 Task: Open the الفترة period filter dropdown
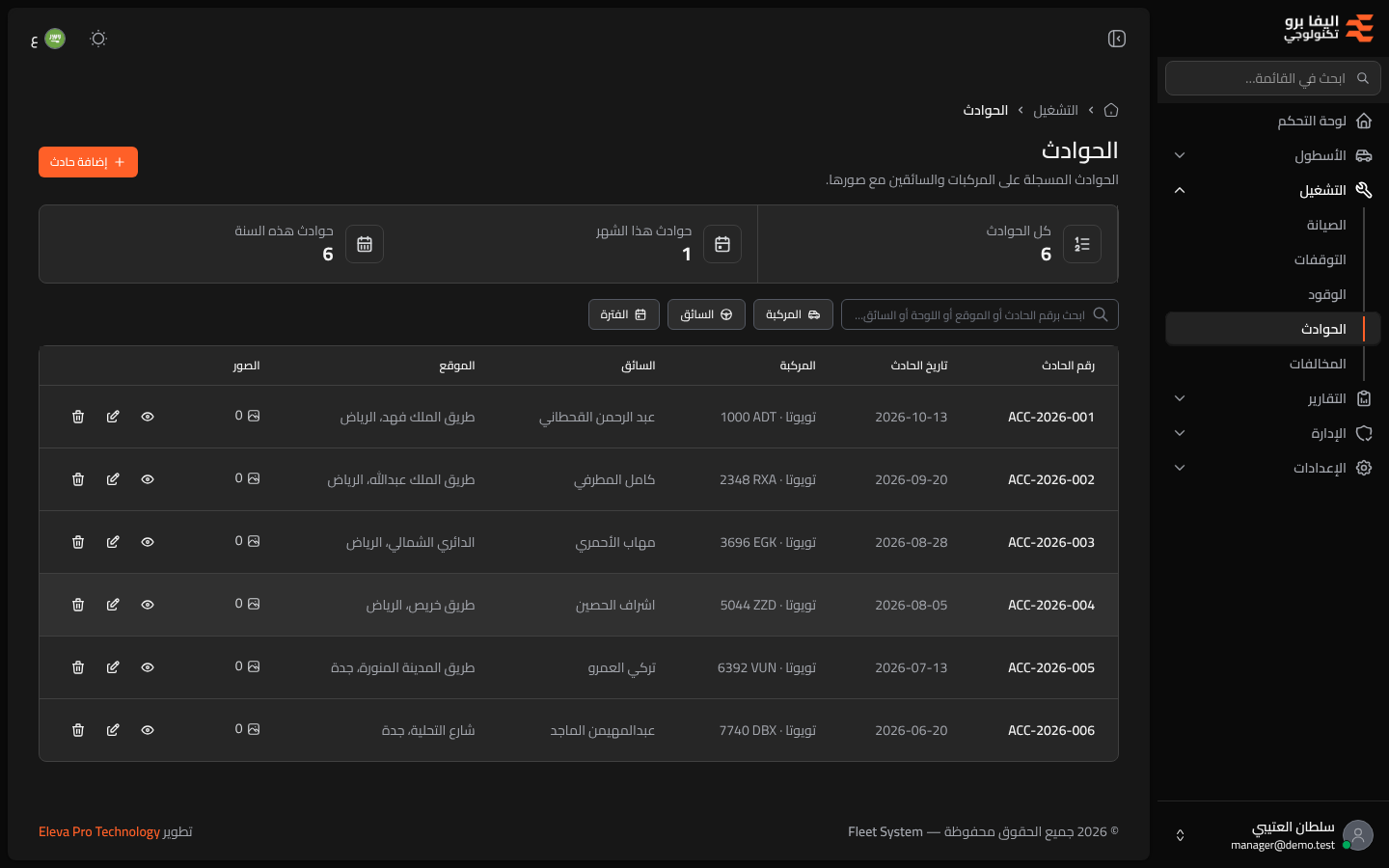coord(624,314)
